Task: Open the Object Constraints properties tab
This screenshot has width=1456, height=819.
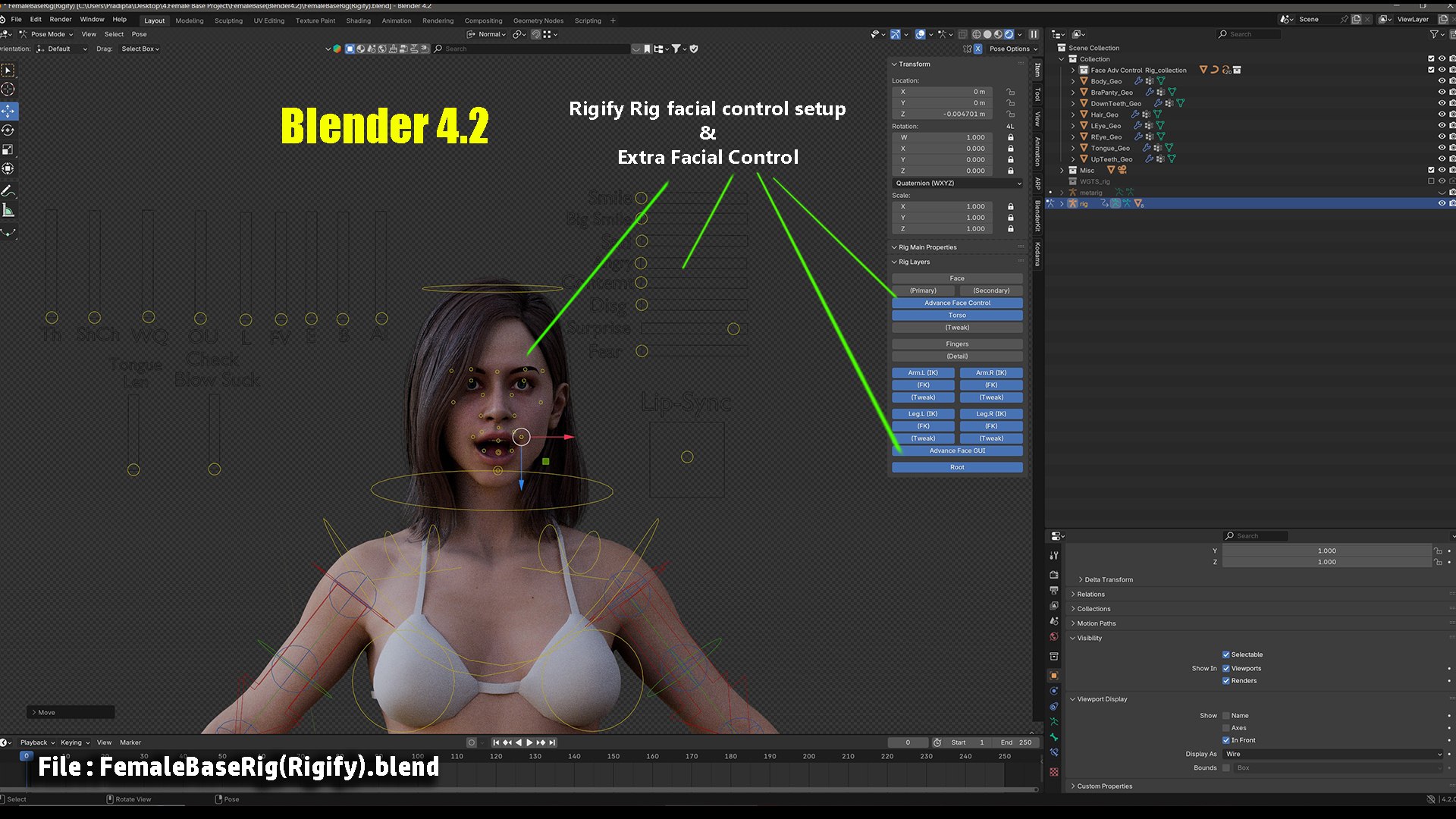Action: (x=1054, y=706)
